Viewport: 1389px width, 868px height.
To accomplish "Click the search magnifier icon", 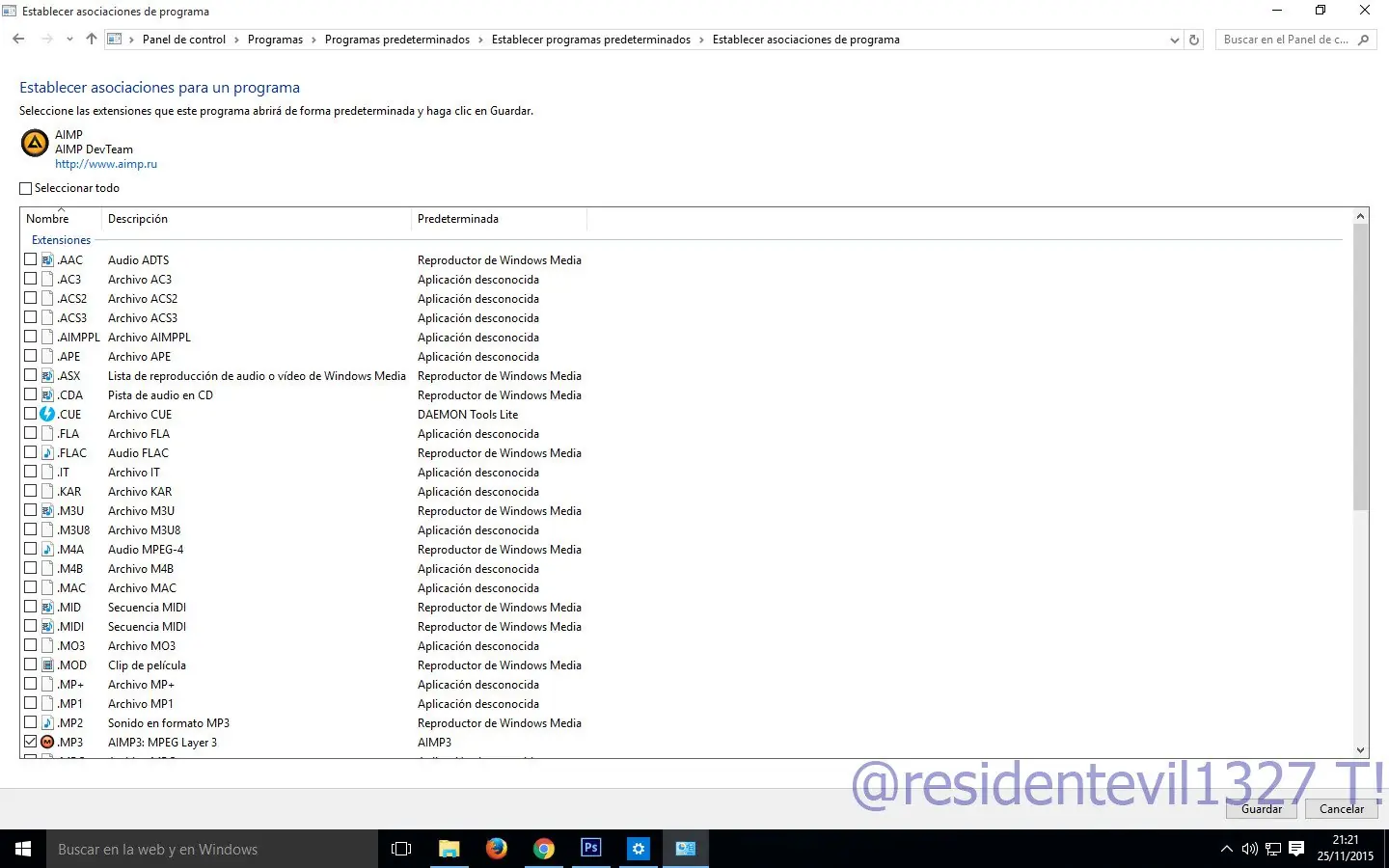I will click(x=1363, y=40).
